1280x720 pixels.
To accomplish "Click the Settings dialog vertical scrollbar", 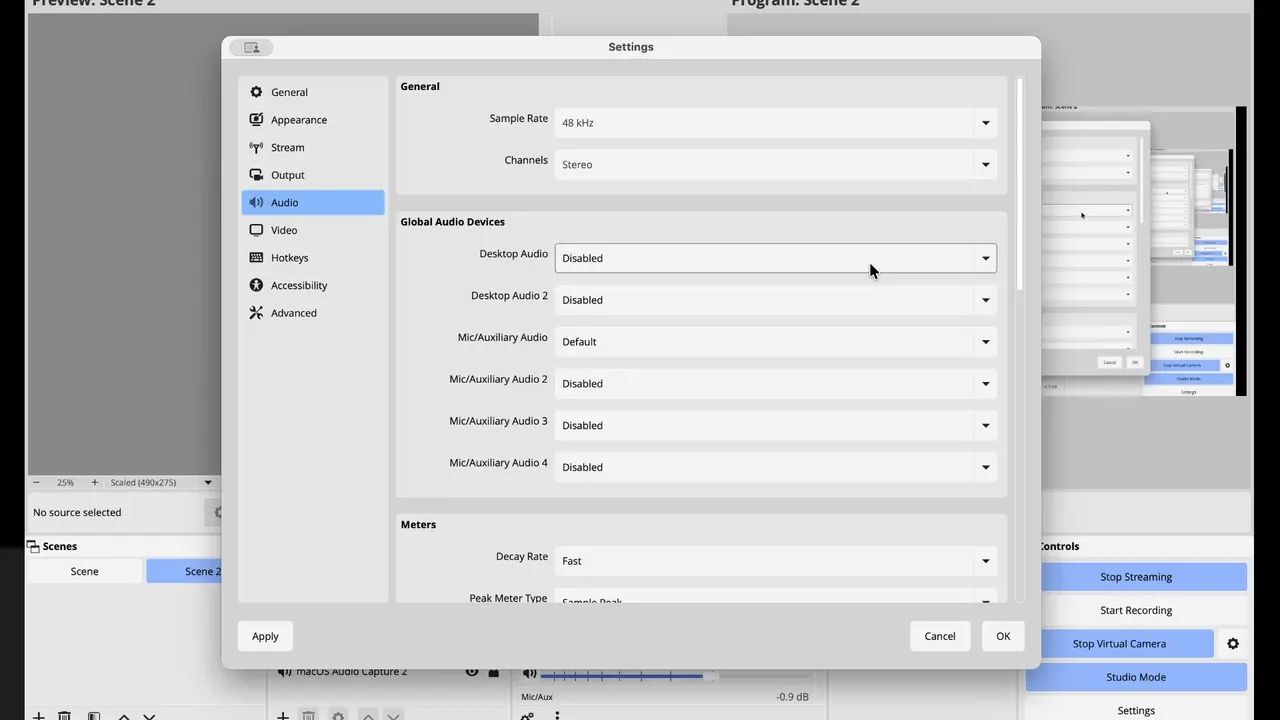I will tap(1020, 185).
